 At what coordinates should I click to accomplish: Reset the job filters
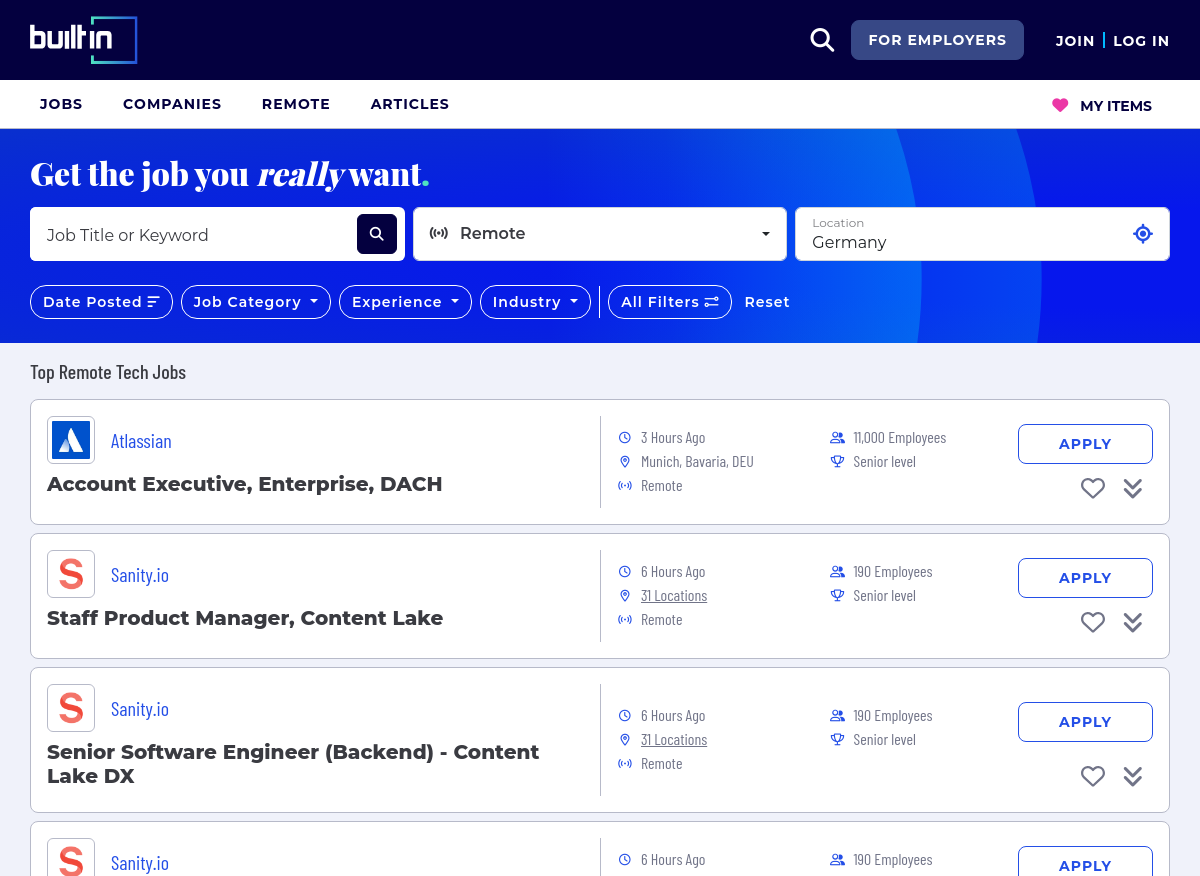(x=767, y=302)
